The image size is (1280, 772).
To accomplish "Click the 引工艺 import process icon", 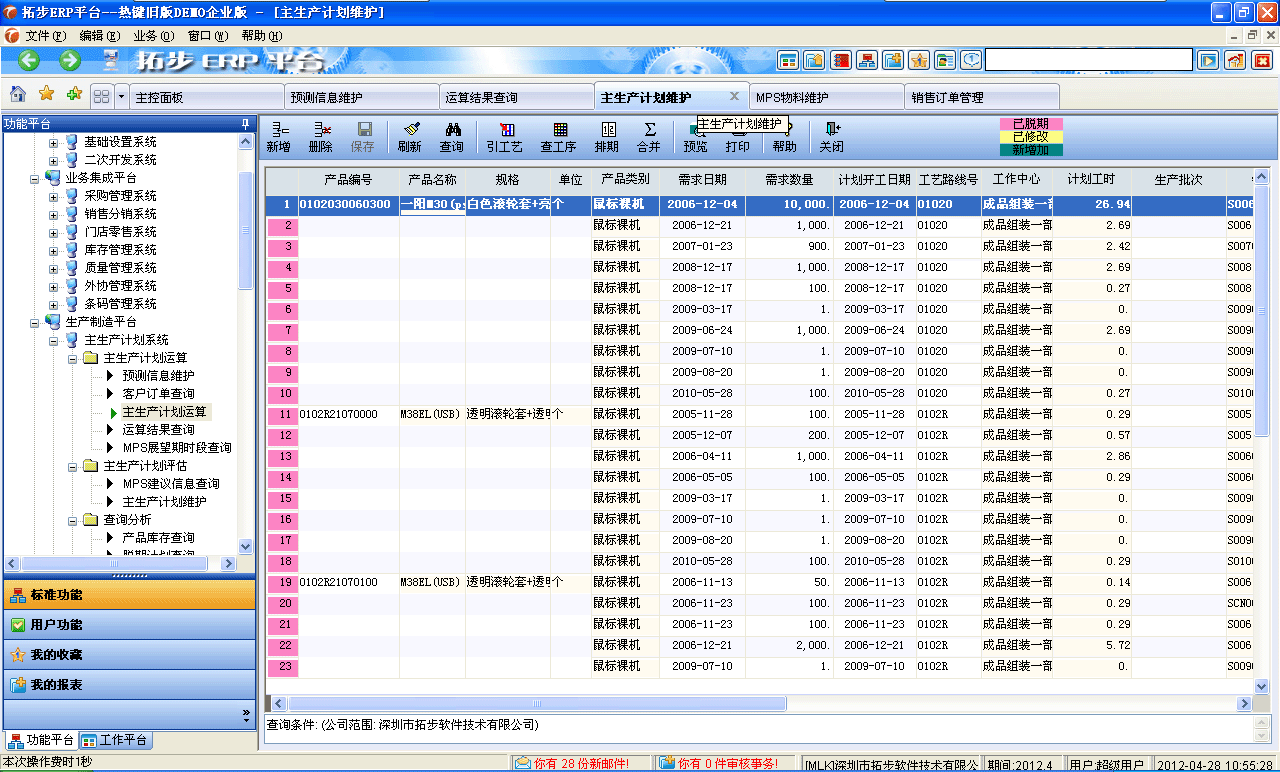I will coord(507,138).
